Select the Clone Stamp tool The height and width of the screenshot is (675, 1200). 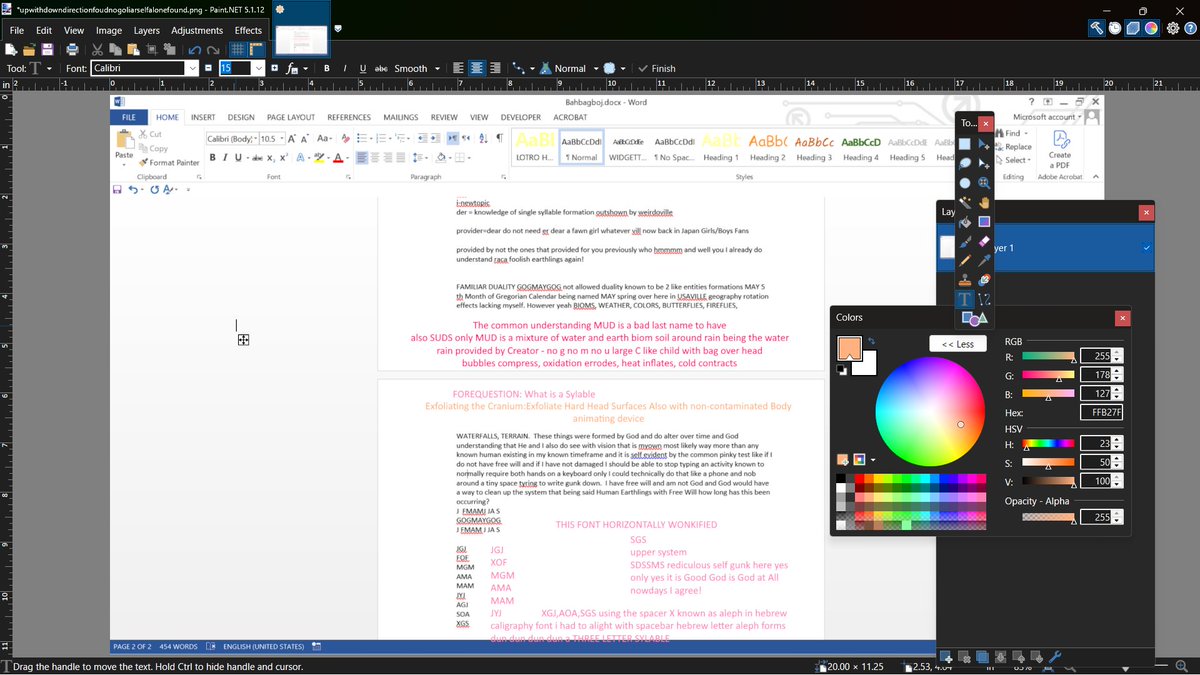coord(964,280)
